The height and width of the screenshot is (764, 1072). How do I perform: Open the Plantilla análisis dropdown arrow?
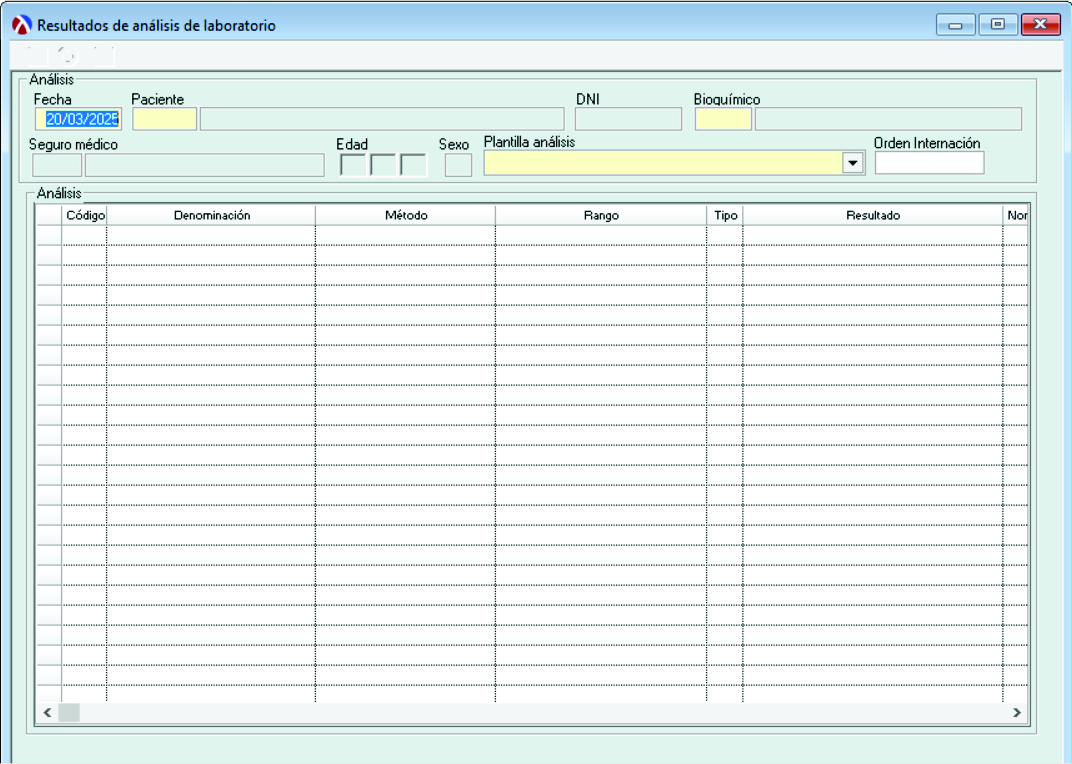pos(853,164)
